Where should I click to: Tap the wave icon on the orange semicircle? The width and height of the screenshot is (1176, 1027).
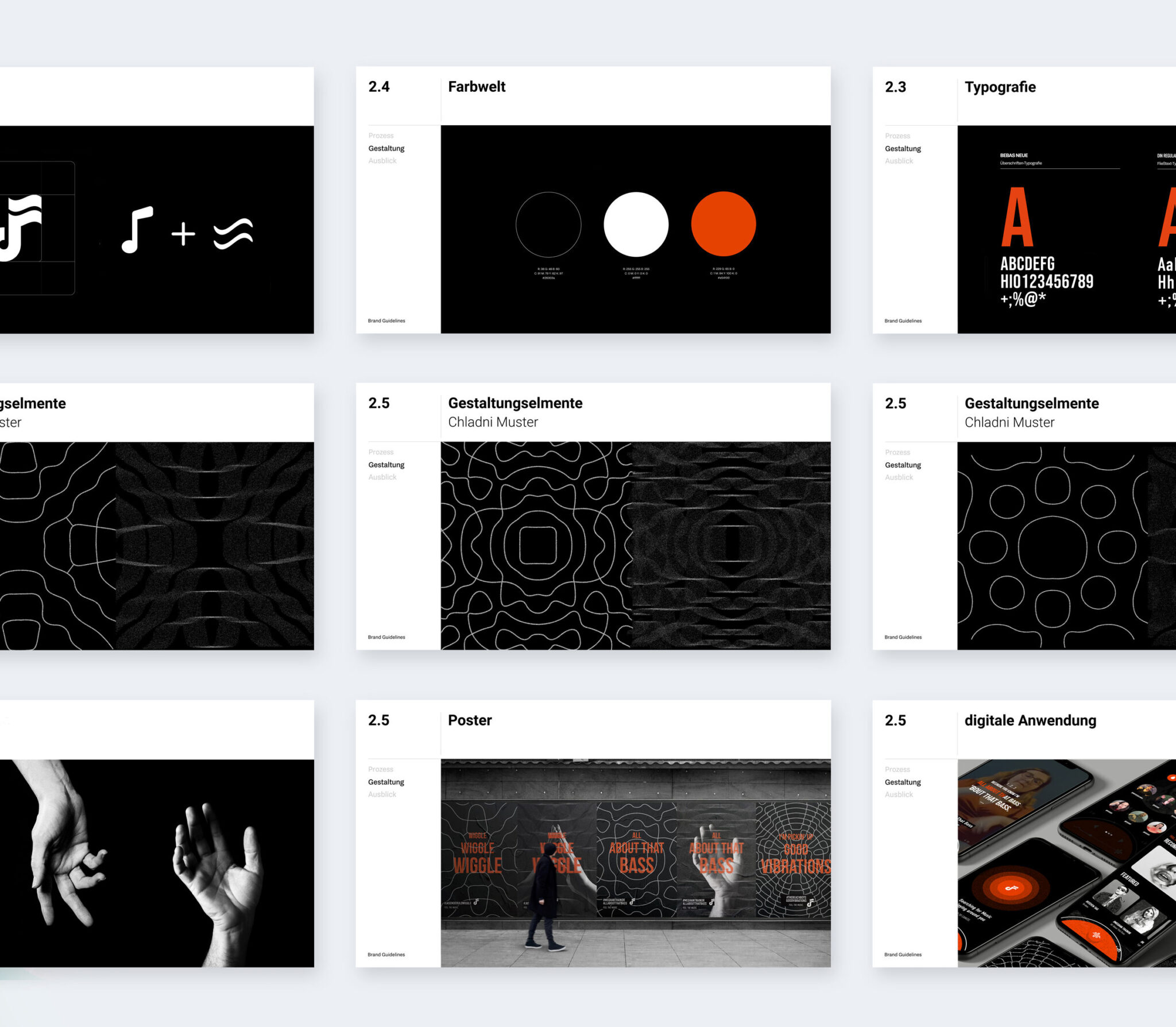pos(1097,935)
